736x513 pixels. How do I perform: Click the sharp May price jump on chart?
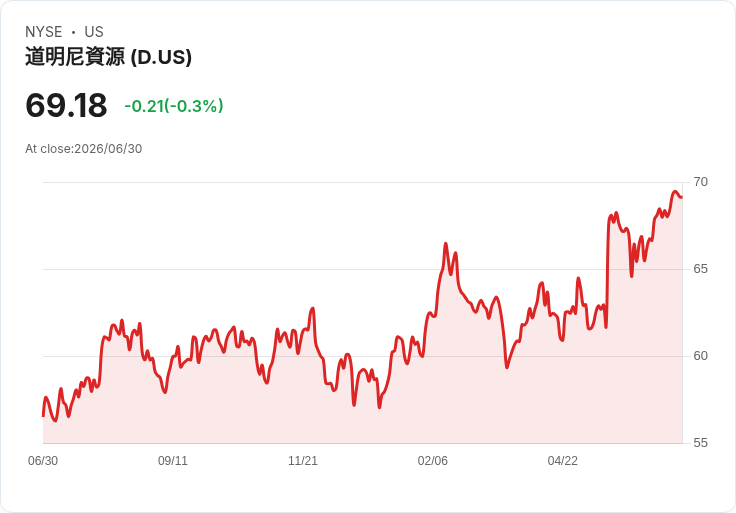(607, 272)
